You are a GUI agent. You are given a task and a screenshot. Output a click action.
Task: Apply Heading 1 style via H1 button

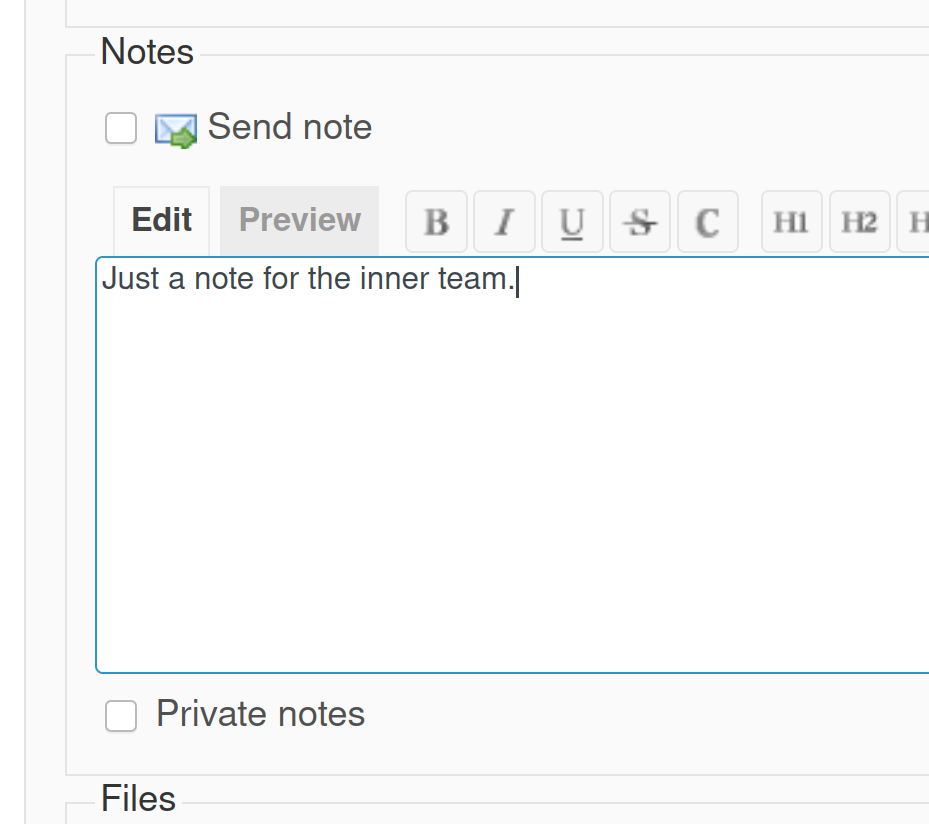[x=791, y=221]
